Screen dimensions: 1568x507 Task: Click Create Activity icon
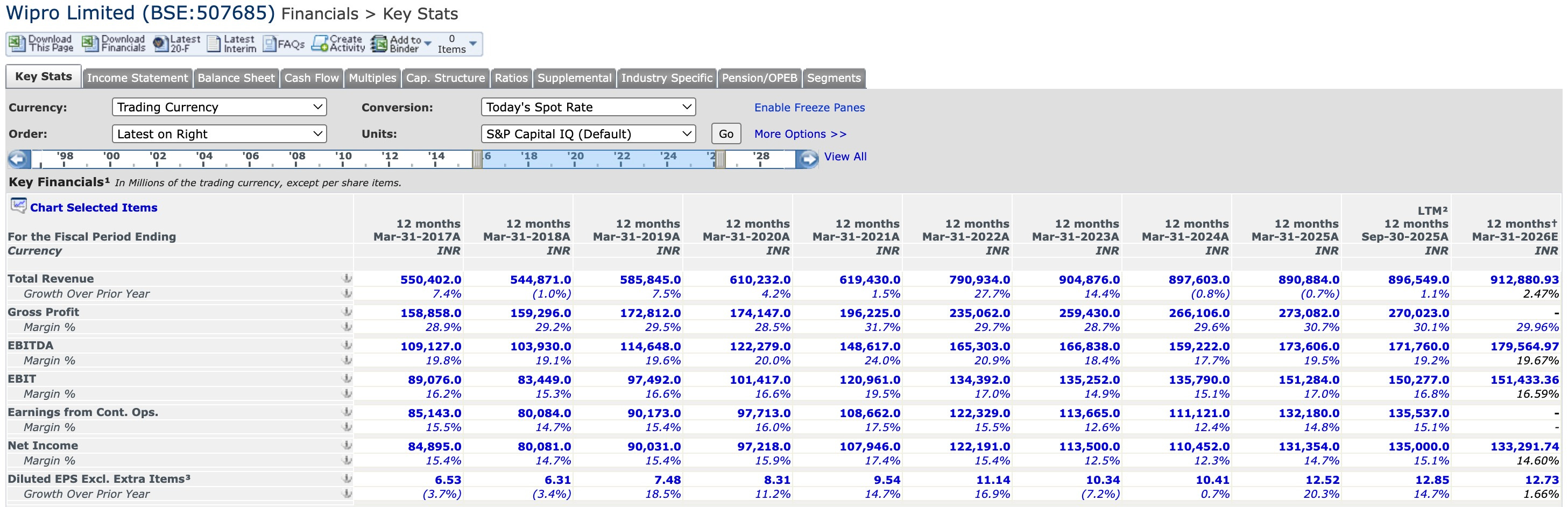click(x=320, y=44)
